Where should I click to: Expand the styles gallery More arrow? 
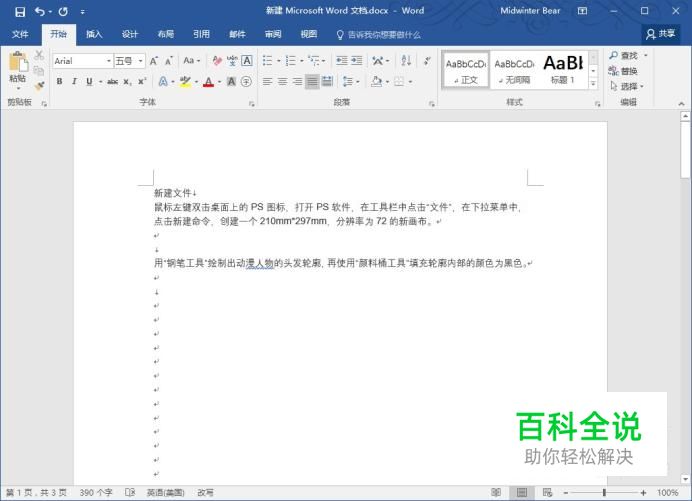point(594,83)
